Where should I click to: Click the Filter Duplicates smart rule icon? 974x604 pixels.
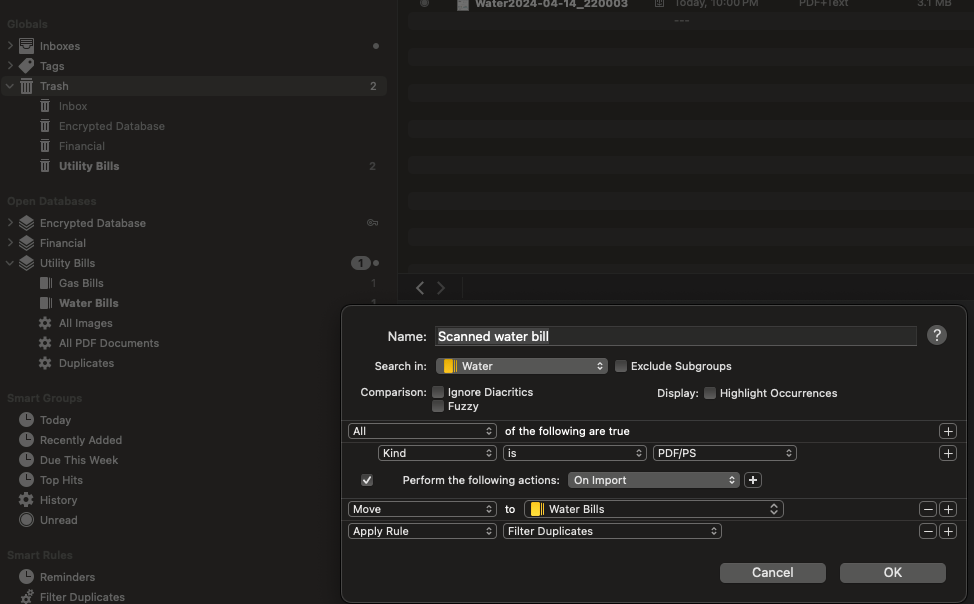click(x=26, y=597)
